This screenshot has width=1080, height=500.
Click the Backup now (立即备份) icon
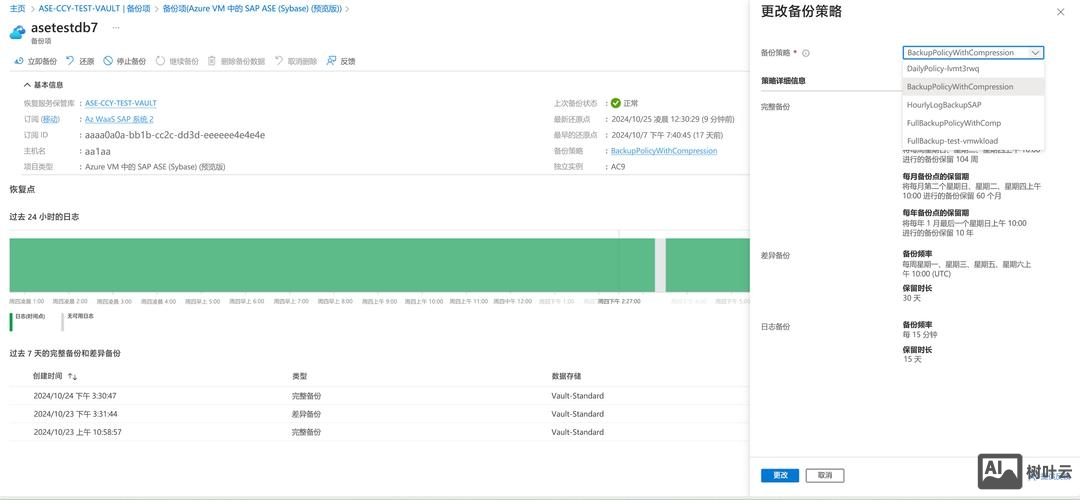click(19, 61)
